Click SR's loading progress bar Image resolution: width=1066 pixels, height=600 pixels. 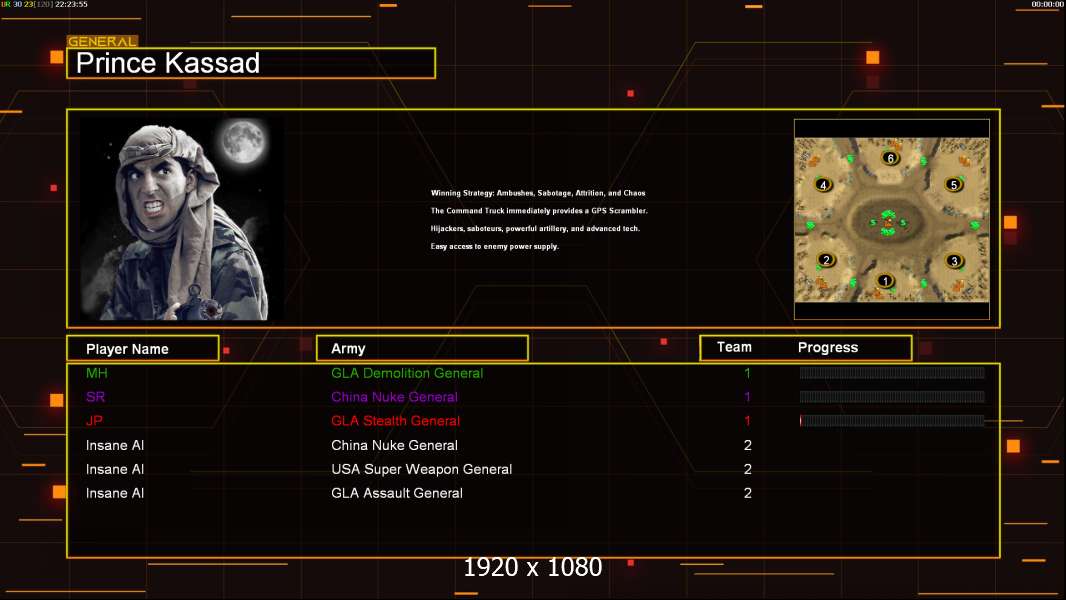pyautogui.click(x=892, y=396)
